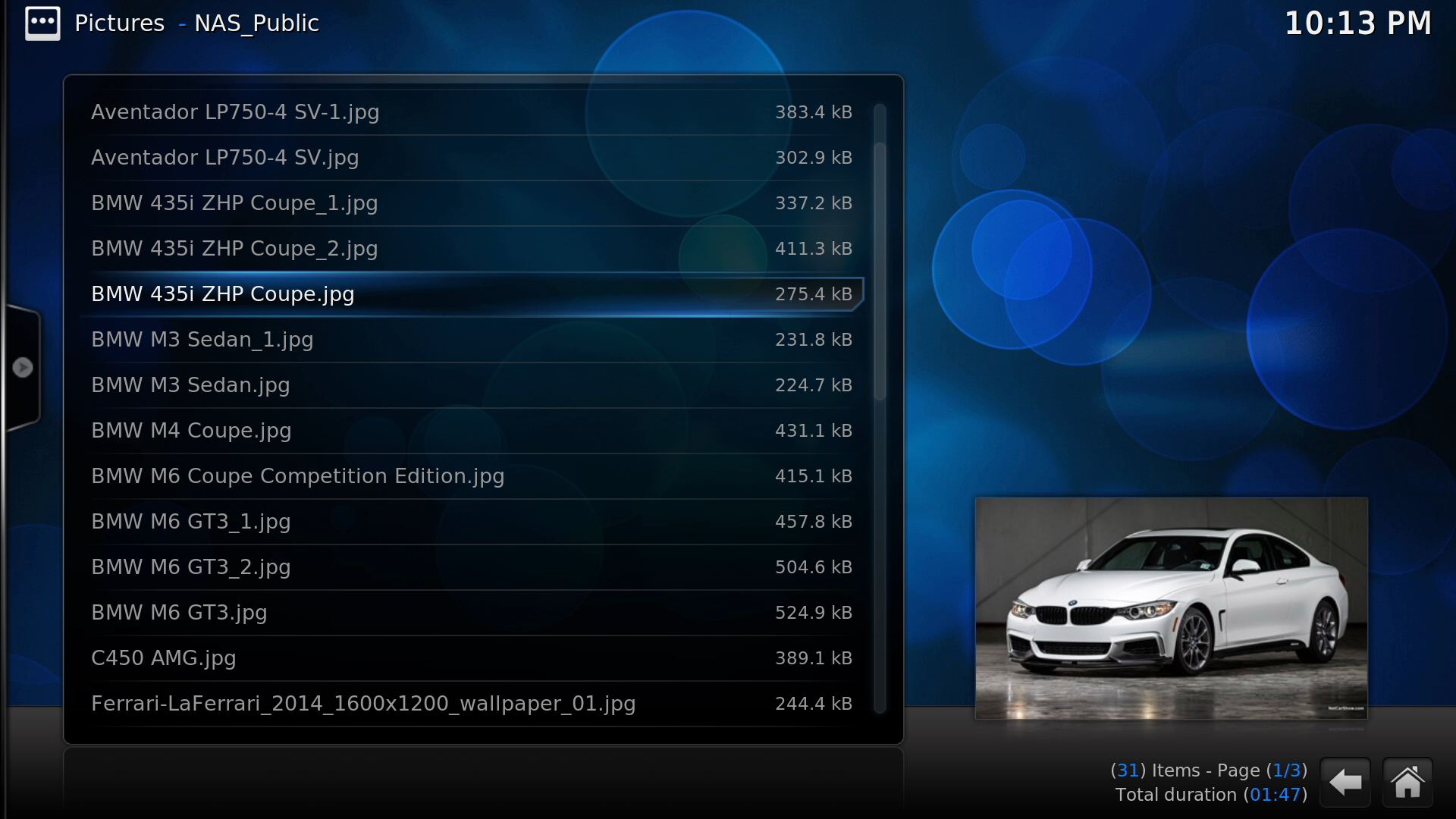
Task: Open the side menu arrow tab
Action: pos(22,368)
